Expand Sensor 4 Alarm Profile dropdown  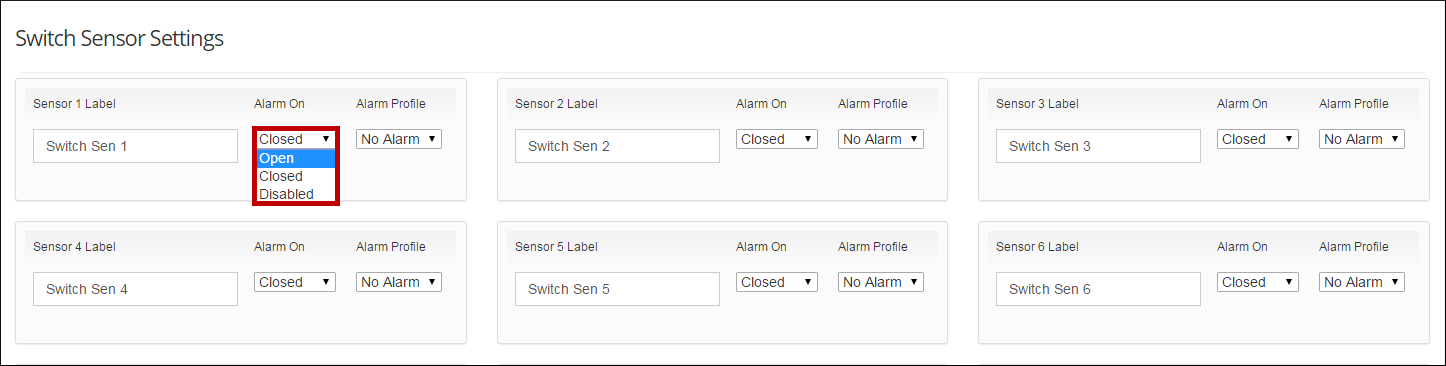(x=399, y=282)
